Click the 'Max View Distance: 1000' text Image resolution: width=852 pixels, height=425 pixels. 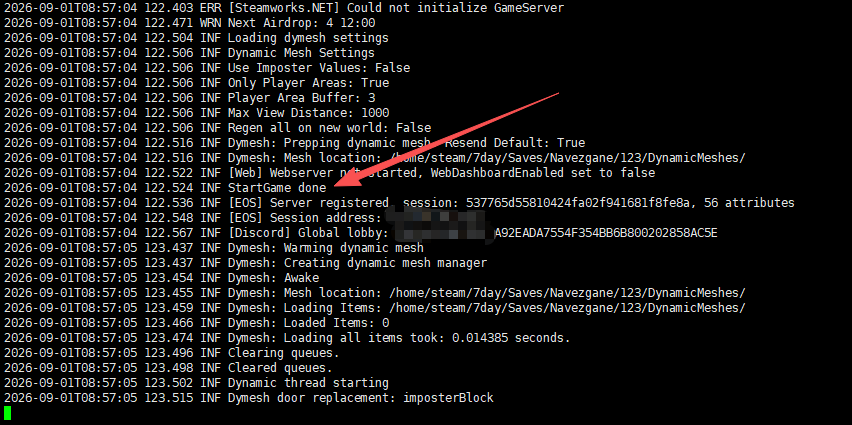[x=308, y=113]
